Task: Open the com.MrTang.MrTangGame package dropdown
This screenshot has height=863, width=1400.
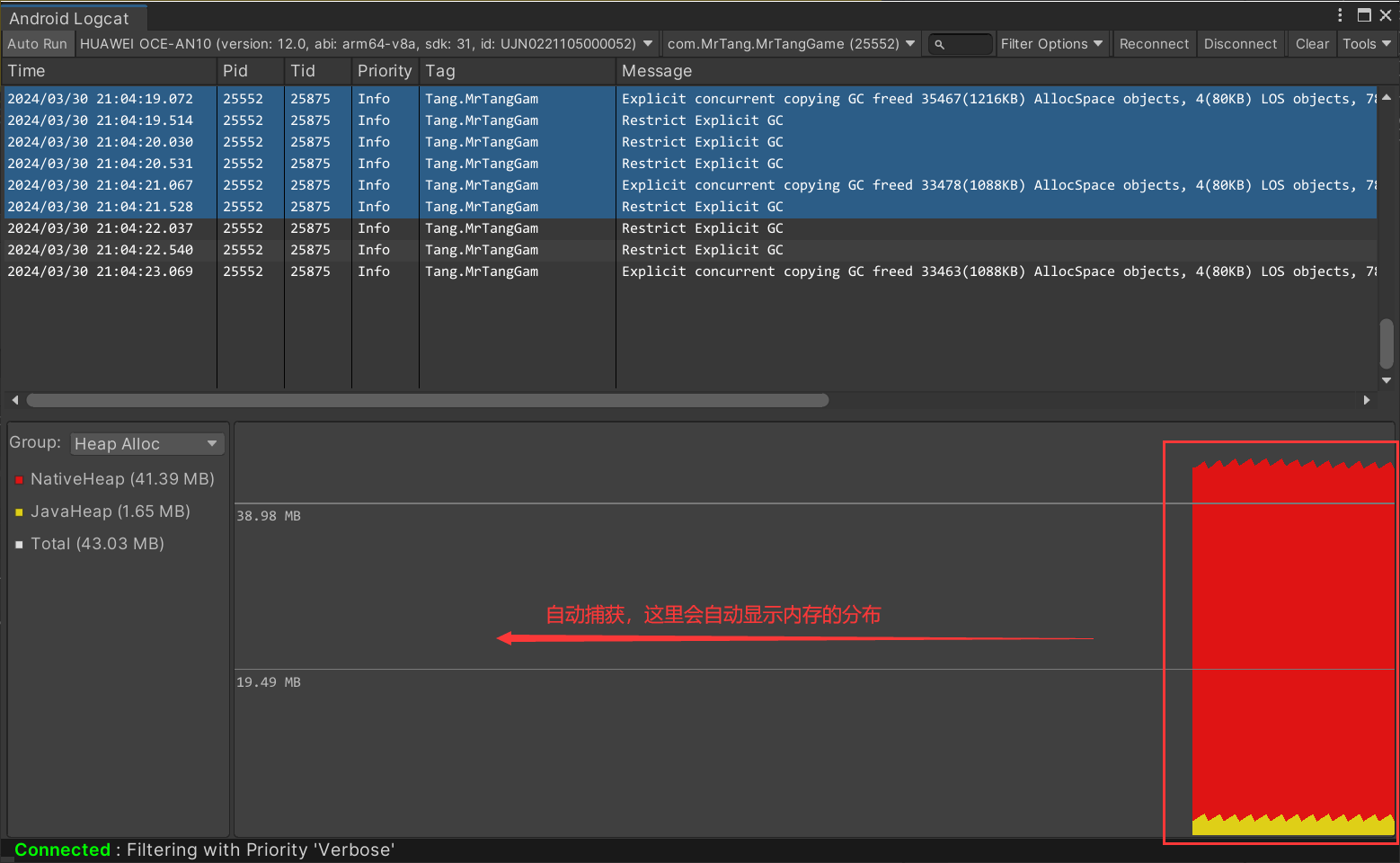Action: (x=792, y=44)
